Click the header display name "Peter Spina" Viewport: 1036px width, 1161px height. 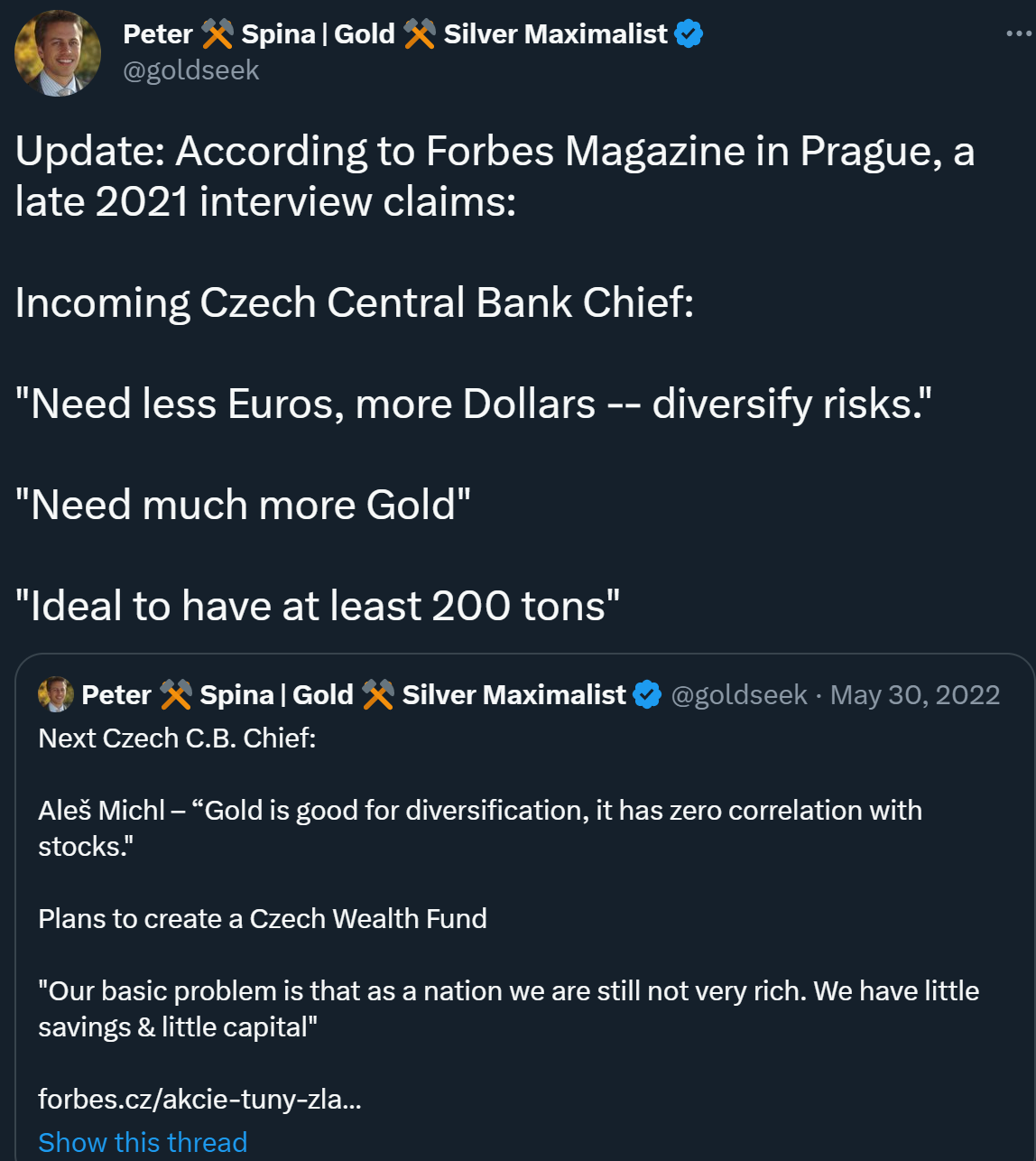click(158, 34)
